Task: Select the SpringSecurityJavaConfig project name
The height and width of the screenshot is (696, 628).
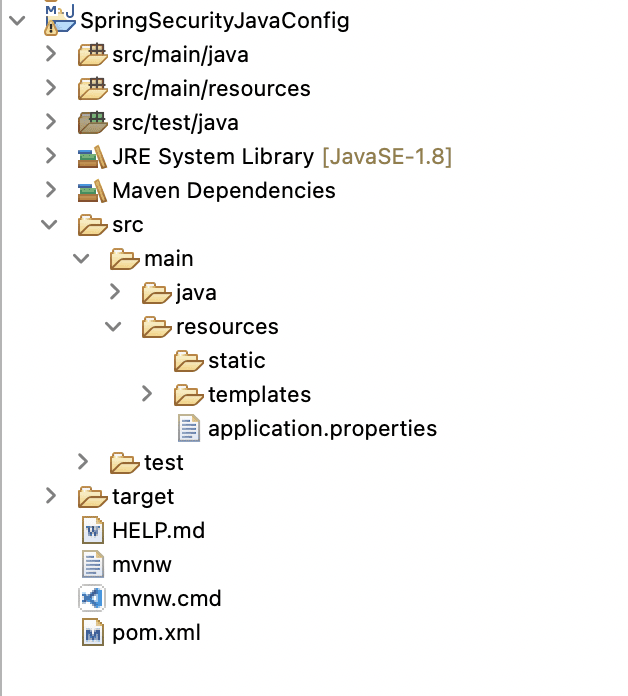Action: pos(215,21)
